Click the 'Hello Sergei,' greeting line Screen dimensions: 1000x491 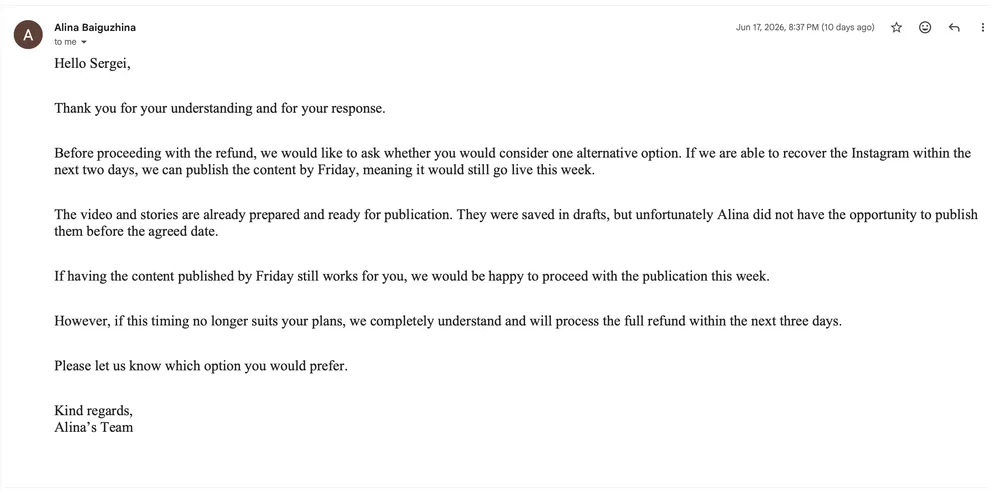(92, 63)
